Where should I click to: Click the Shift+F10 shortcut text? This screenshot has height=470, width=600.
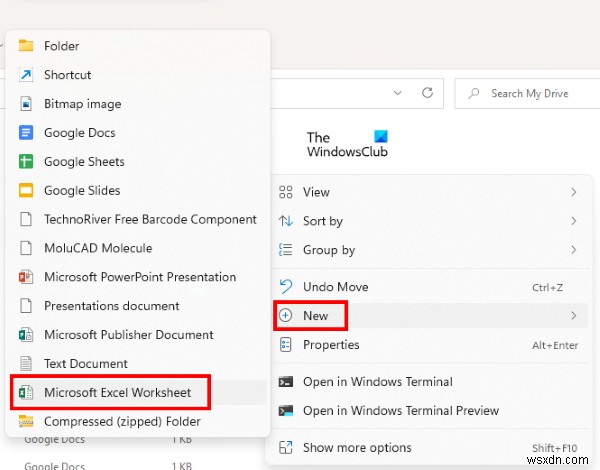(554, 448)
